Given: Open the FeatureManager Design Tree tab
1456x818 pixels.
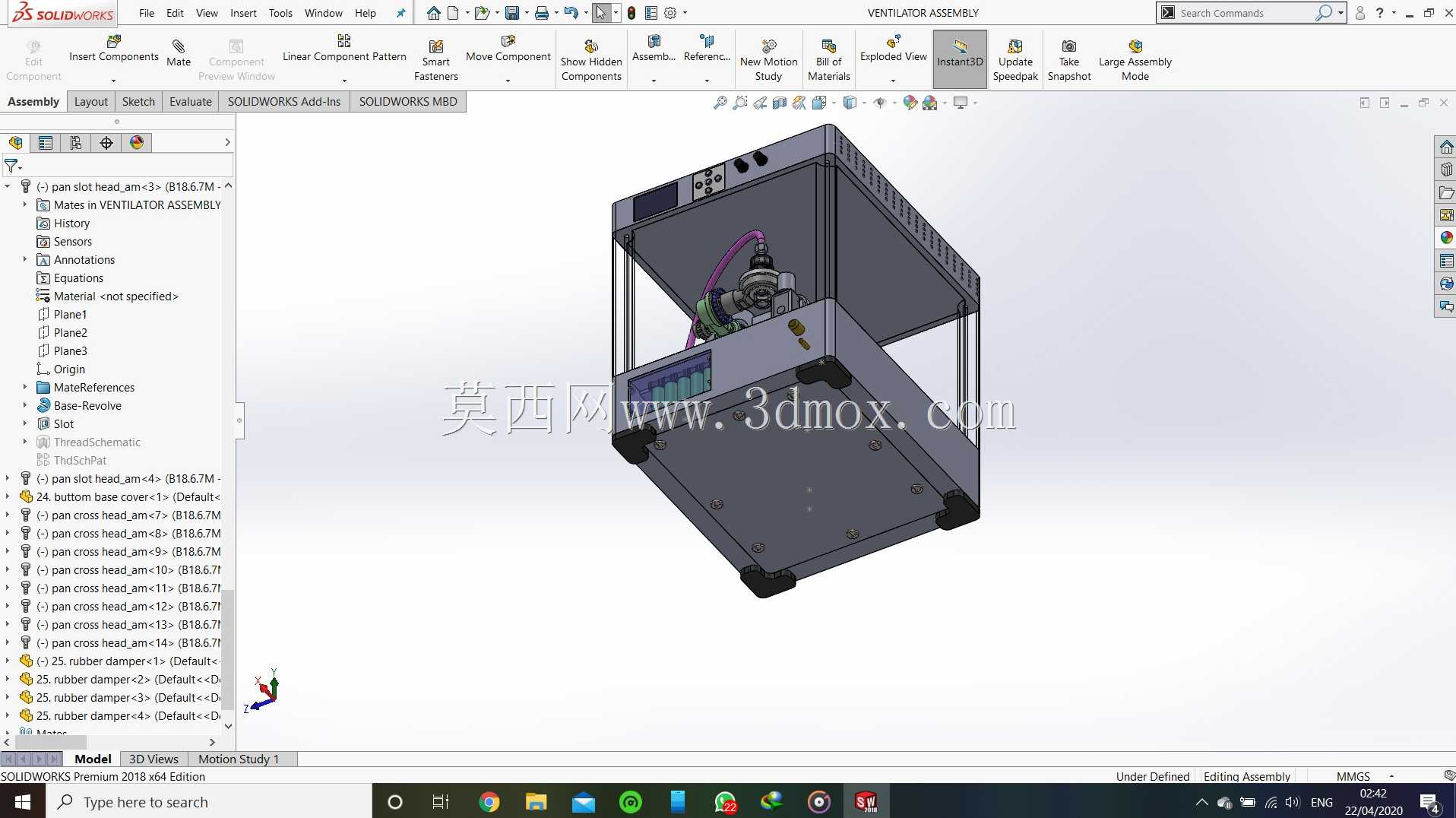Looking at the screenshot, I should tap(15, 142).
